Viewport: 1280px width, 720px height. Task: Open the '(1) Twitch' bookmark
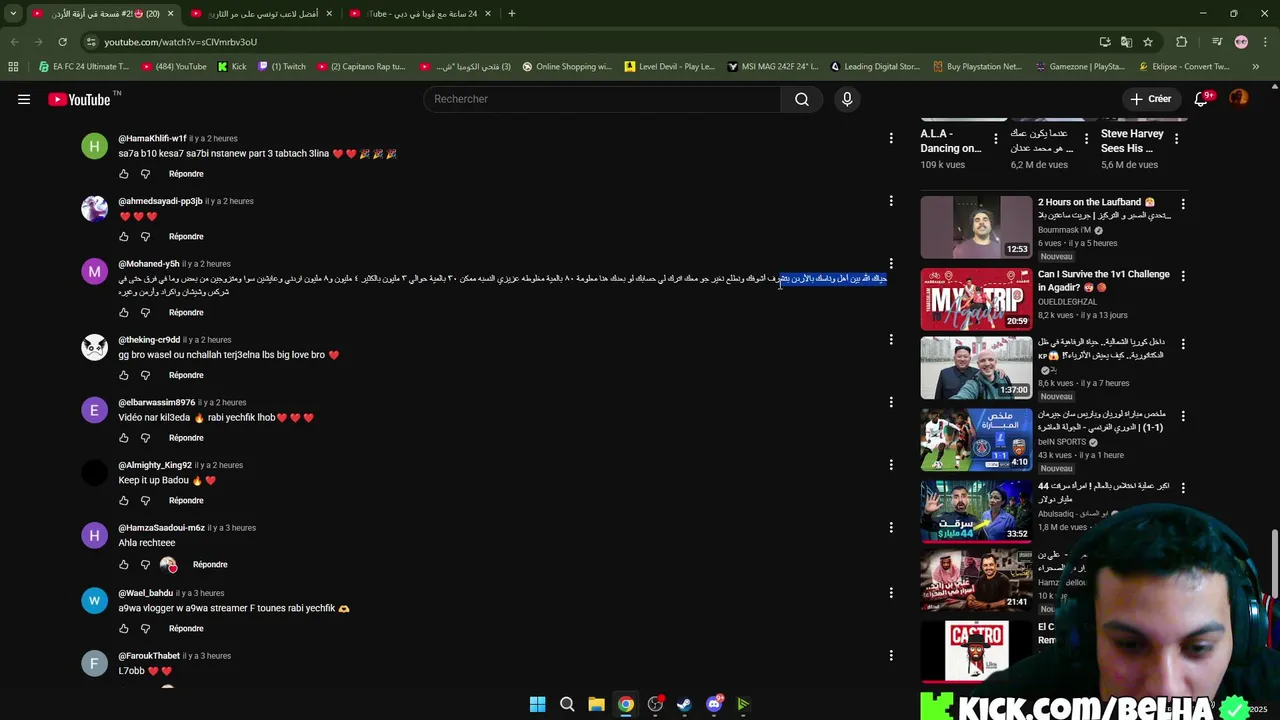tap(282, 67)
